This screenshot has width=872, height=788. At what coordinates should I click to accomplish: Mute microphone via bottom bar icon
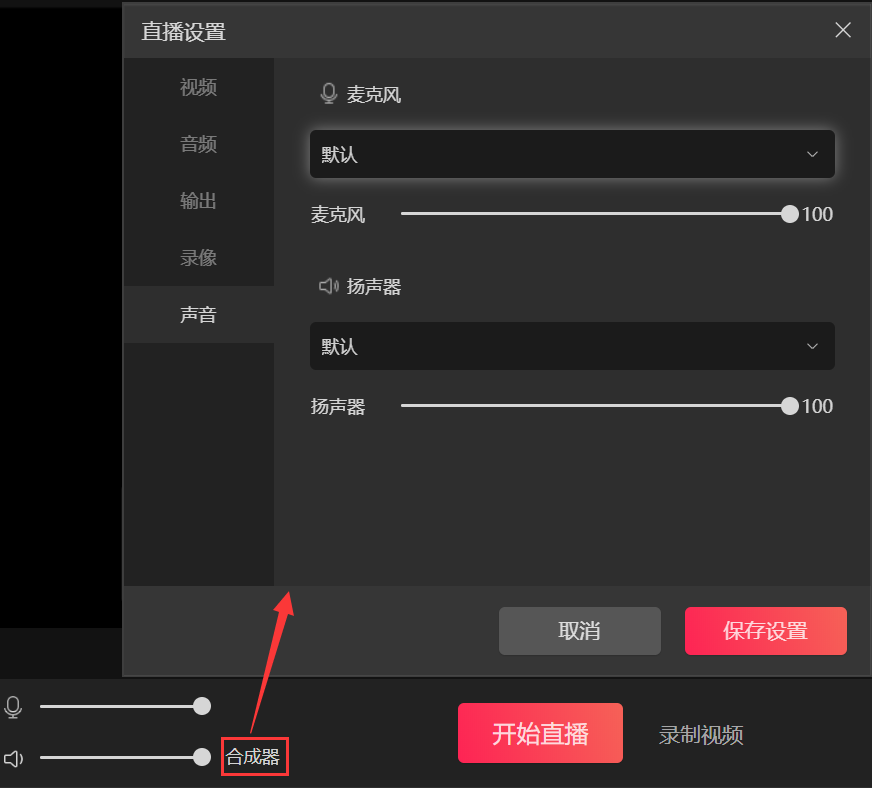pos(13,707)
